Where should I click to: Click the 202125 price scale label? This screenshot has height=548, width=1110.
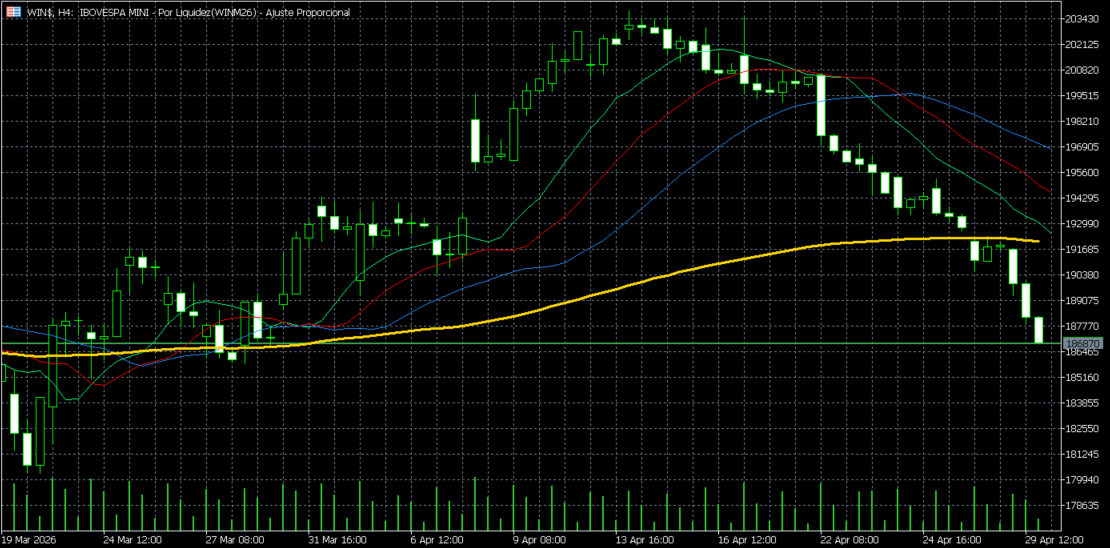click(x=1080, y=45)
